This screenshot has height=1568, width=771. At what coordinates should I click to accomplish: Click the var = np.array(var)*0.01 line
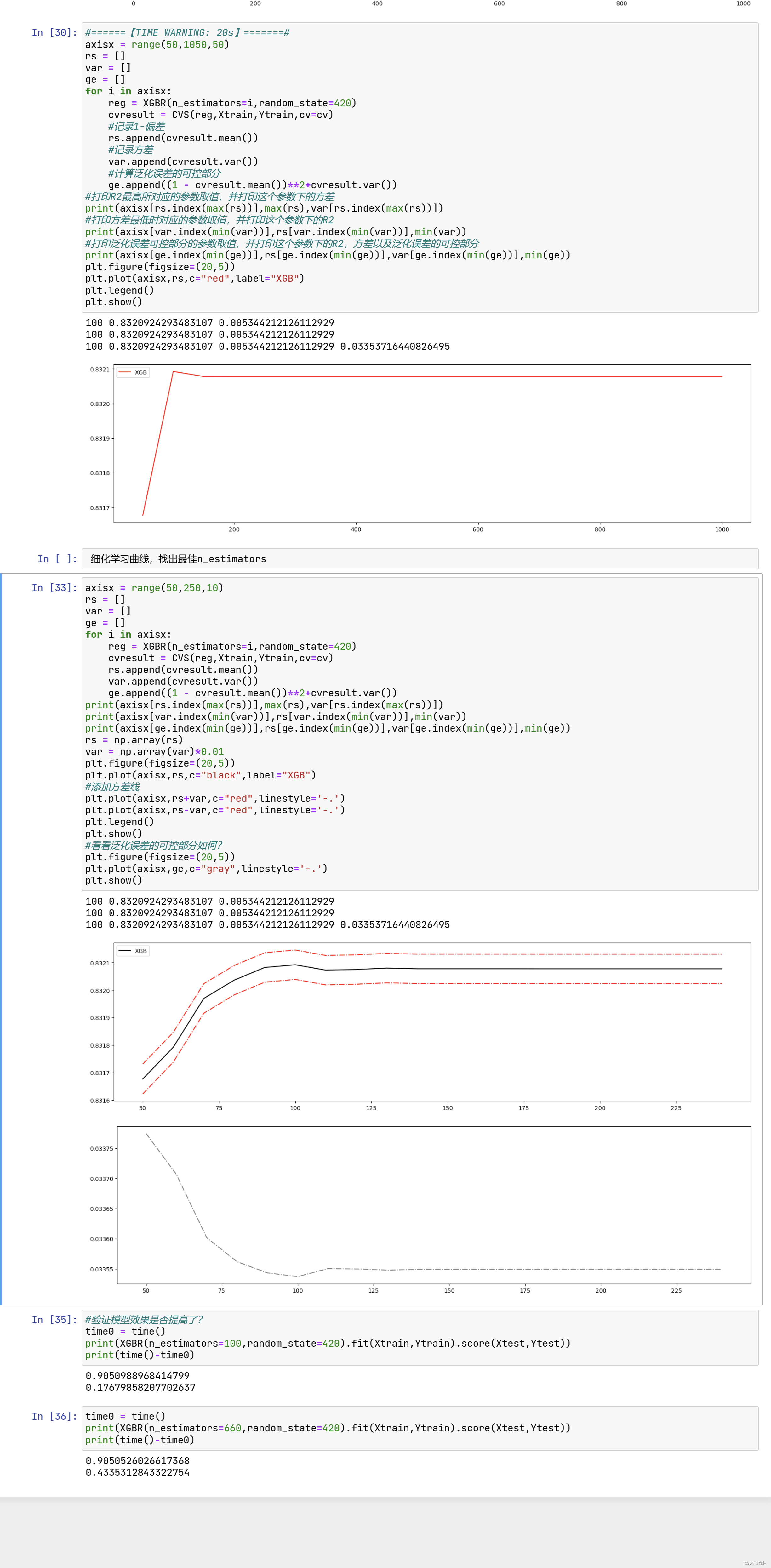155,752
